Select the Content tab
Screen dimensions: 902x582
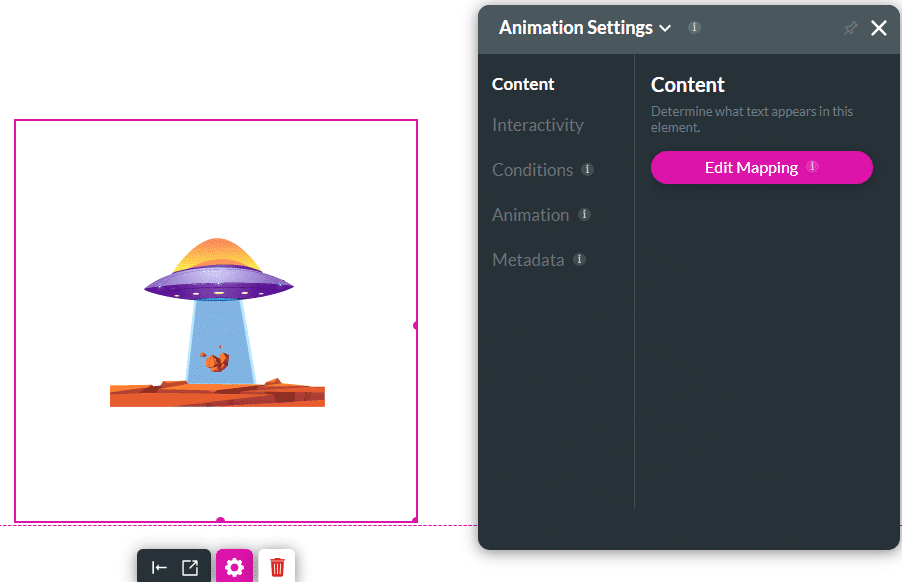(522, 84)
